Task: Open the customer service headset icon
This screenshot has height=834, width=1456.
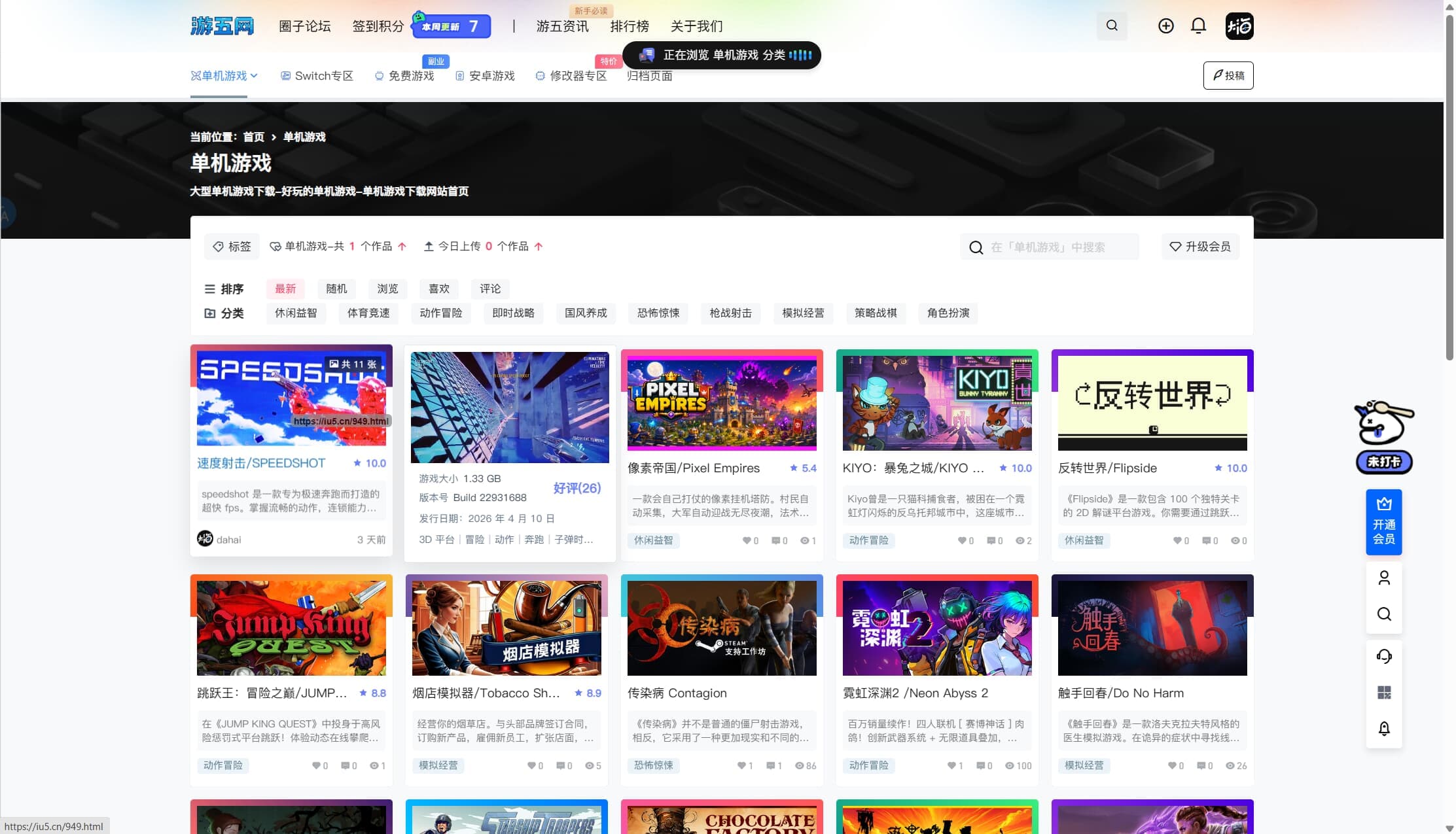Action: pos(1384,656)
